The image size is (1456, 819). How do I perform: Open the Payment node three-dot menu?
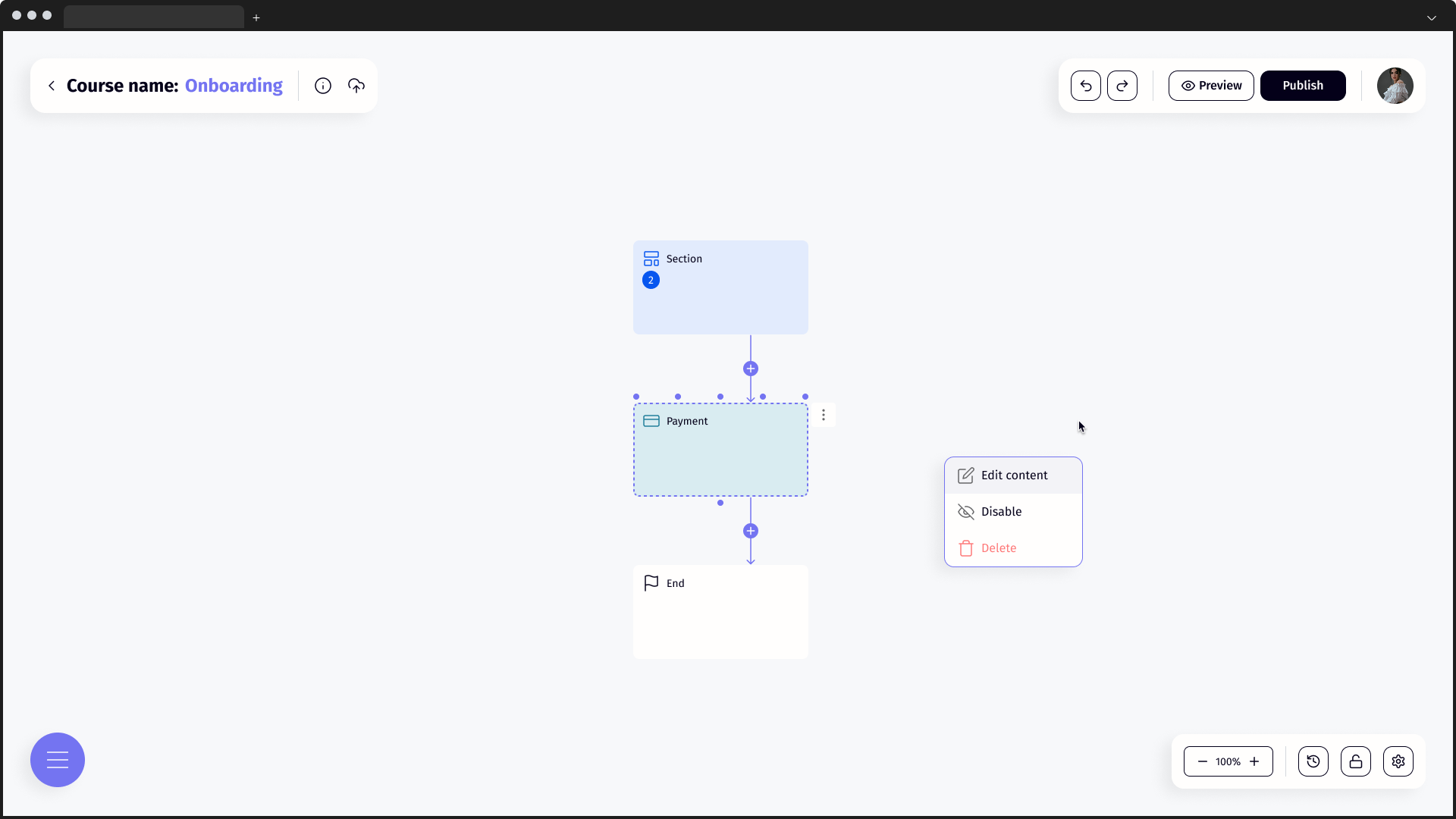(824, 415)
